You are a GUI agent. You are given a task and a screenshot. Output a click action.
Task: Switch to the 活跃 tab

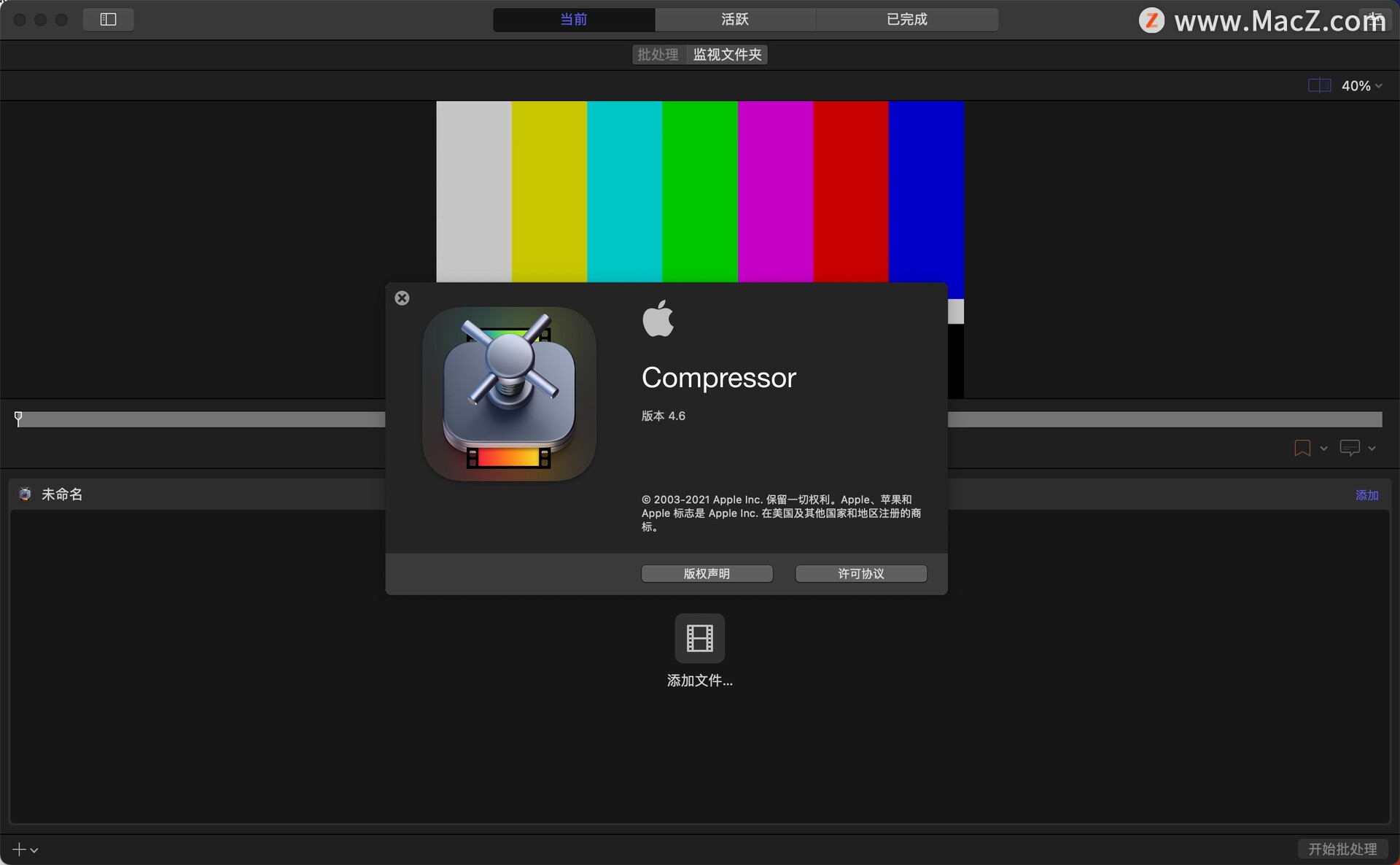click(735, 20)
